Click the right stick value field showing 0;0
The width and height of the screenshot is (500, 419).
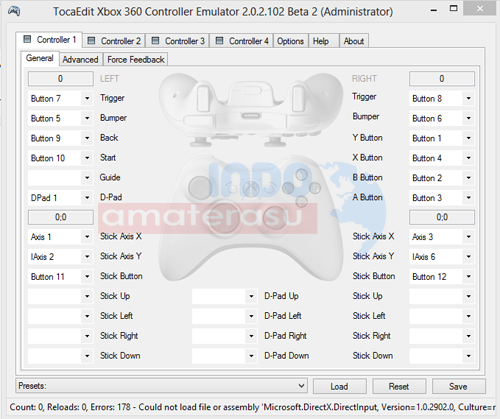point(442,217)
